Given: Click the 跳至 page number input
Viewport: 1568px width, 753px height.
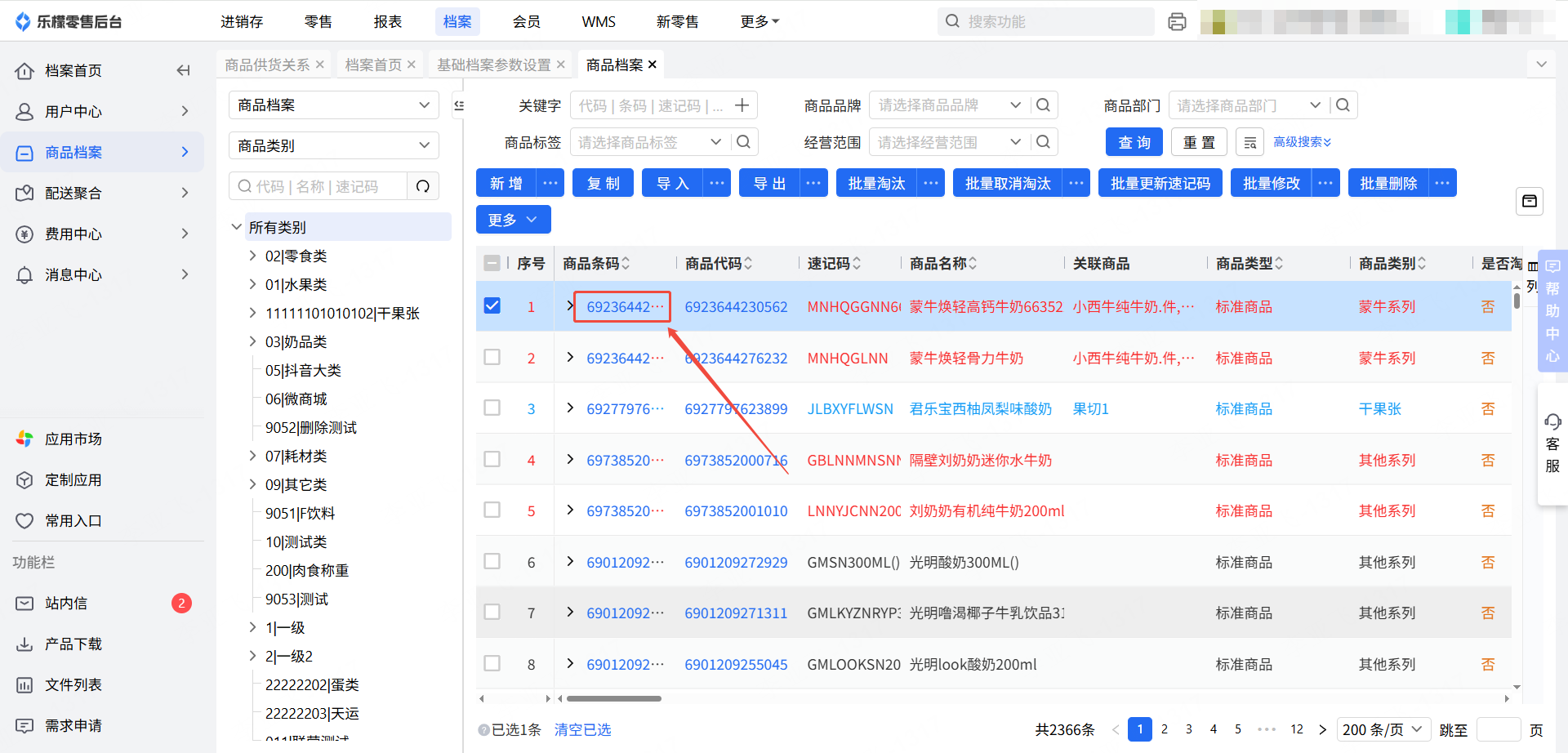Looking at the screenshot, I should point(1499,729).
